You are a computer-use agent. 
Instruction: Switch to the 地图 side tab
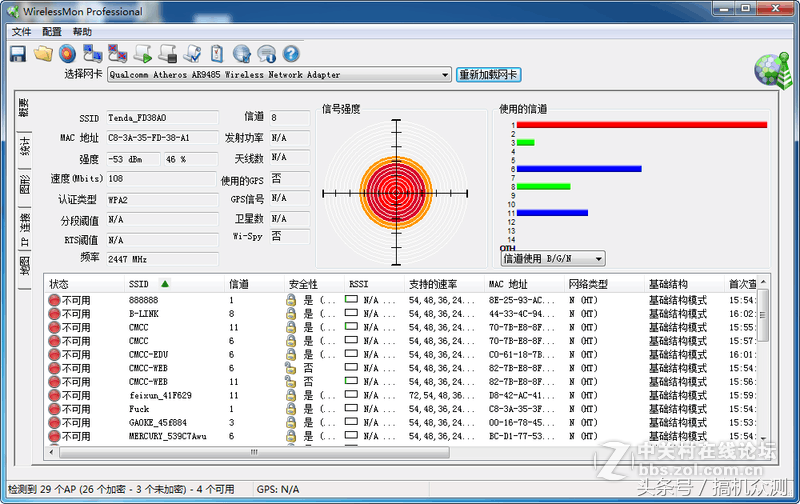pos(24,266)
